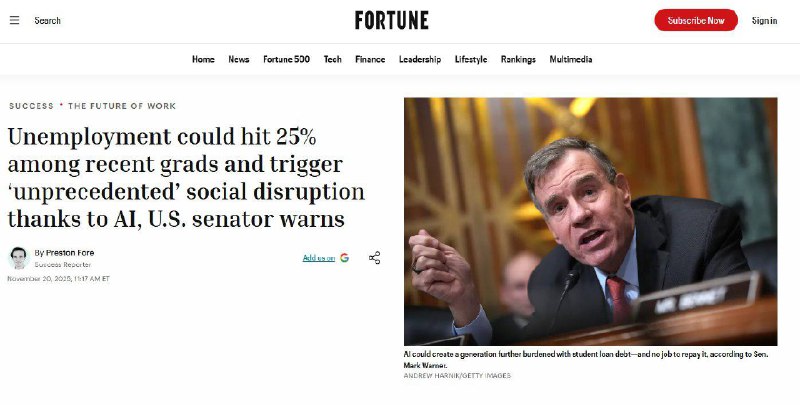This screenshot has height=405, width=800.
Task: Click Preston Fore's author avatar
Action: point(18,257)
